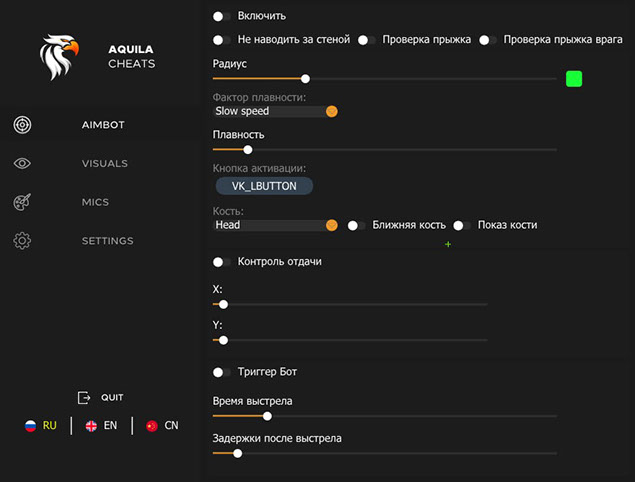Open the green color swatch next to Радиус
Screen dimensions: 635x482
(574, 78)
